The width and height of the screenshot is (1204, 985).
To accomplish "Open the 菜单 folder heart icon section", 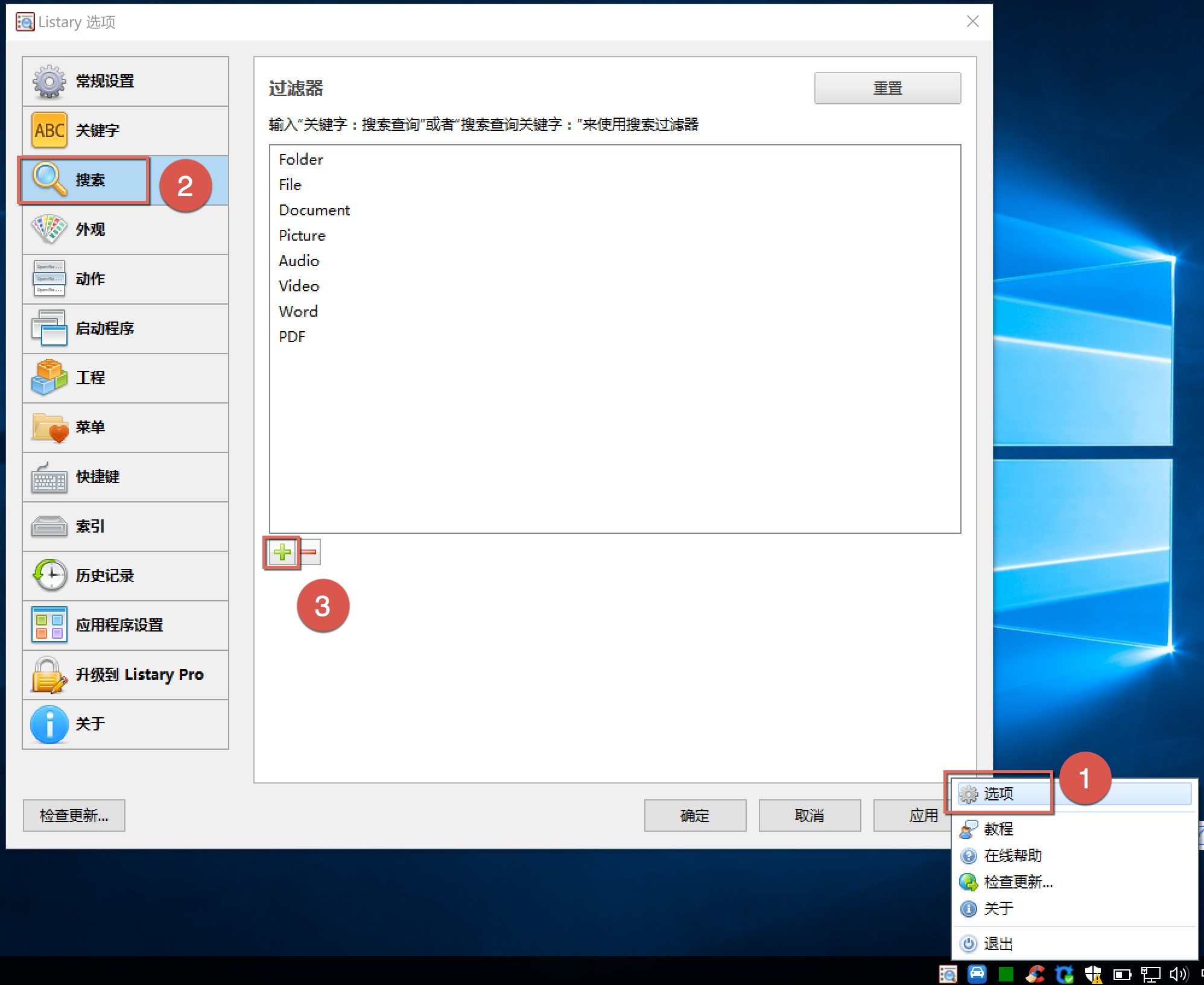I will coord(125,428).
